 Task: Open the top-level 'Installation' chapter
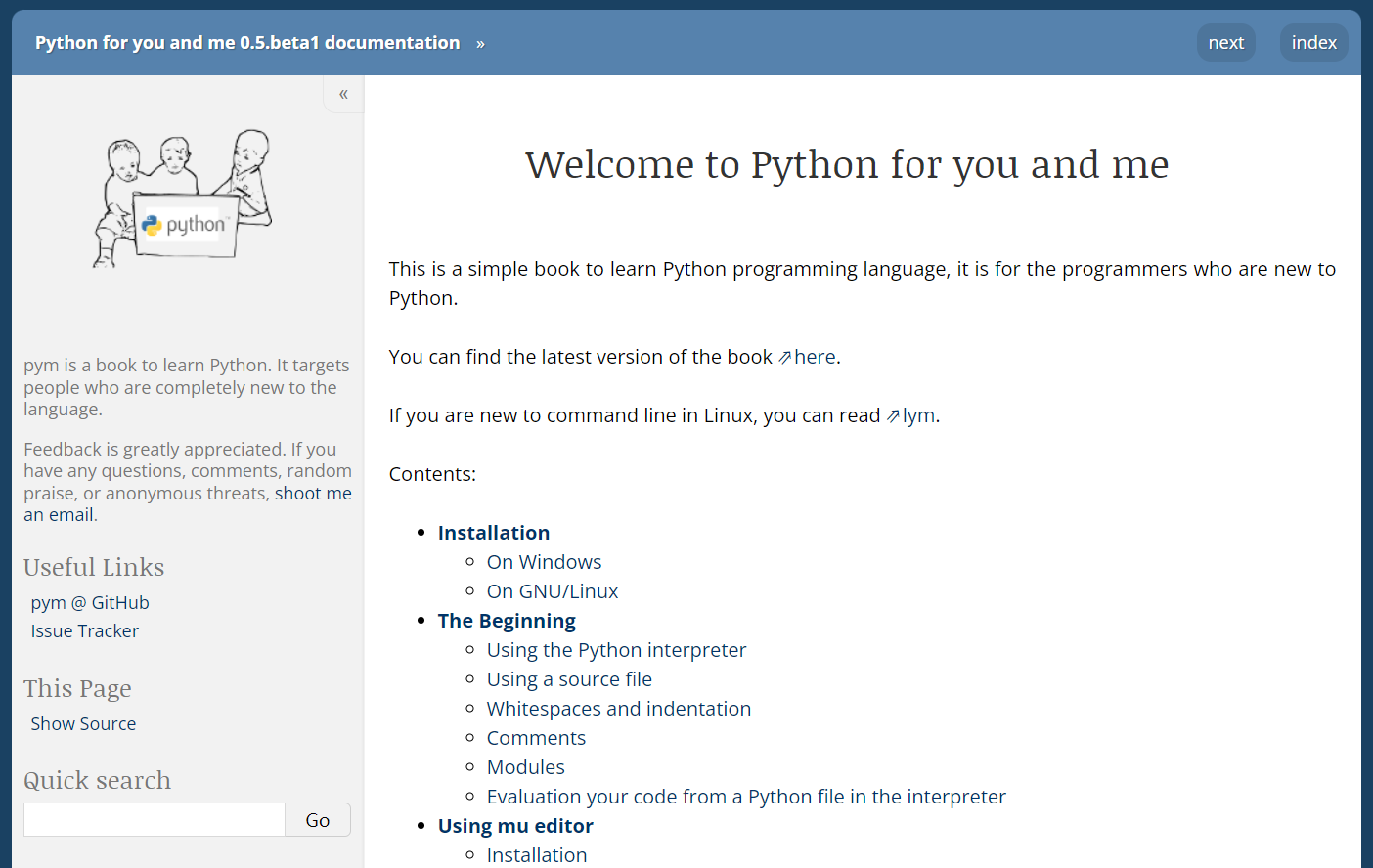(x=494, y=533)
